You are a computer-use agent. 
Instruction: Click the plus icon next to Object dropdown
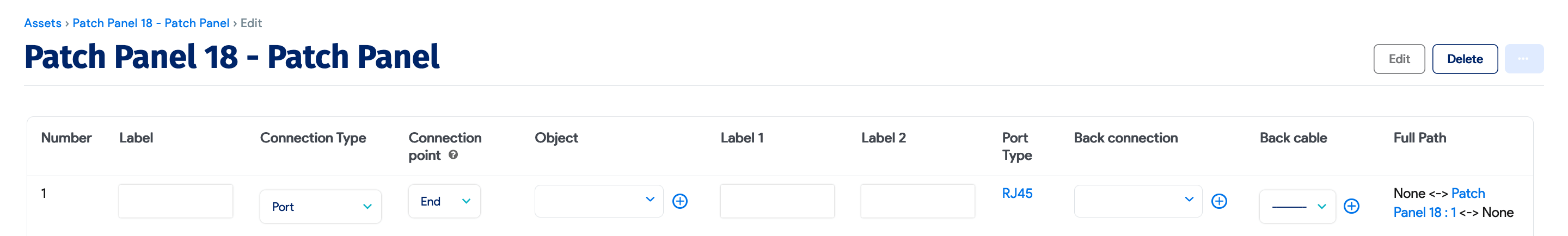pyautogui.click(x=679, y=201)
